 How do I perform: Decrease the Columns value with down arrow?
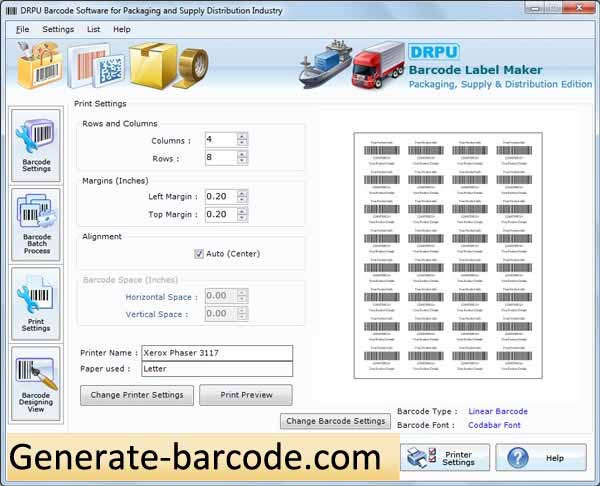242,143
